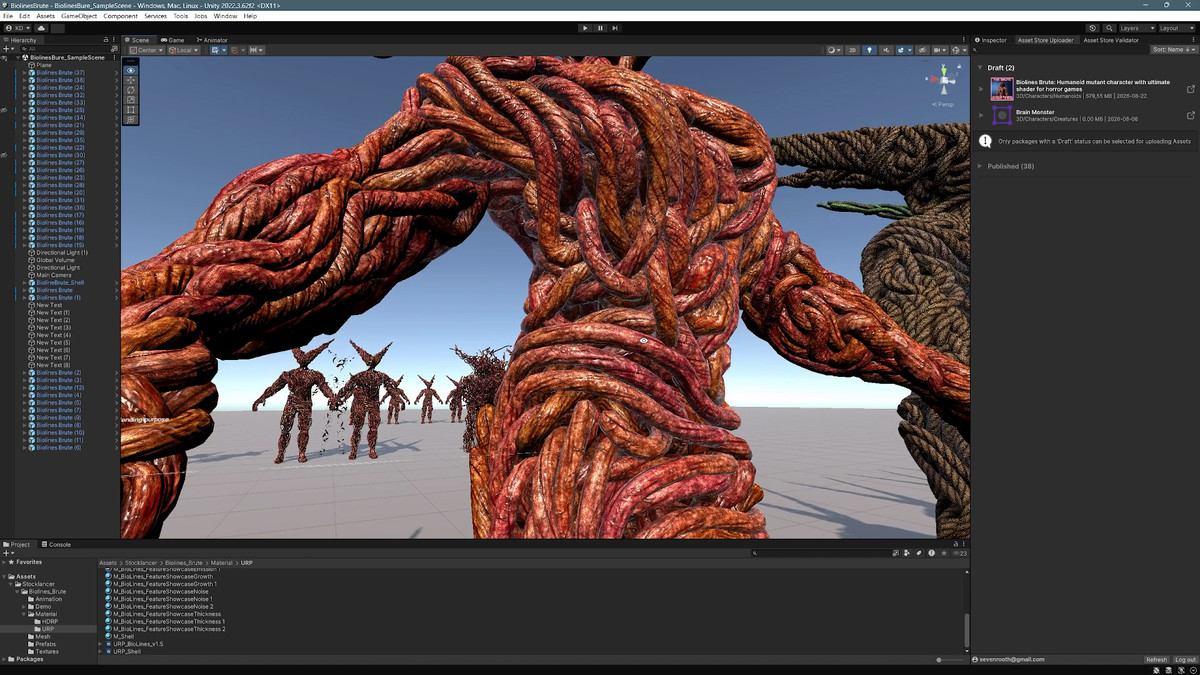
Task: Toggle Project hidden packages visibility count
Action: pos(959,553)
